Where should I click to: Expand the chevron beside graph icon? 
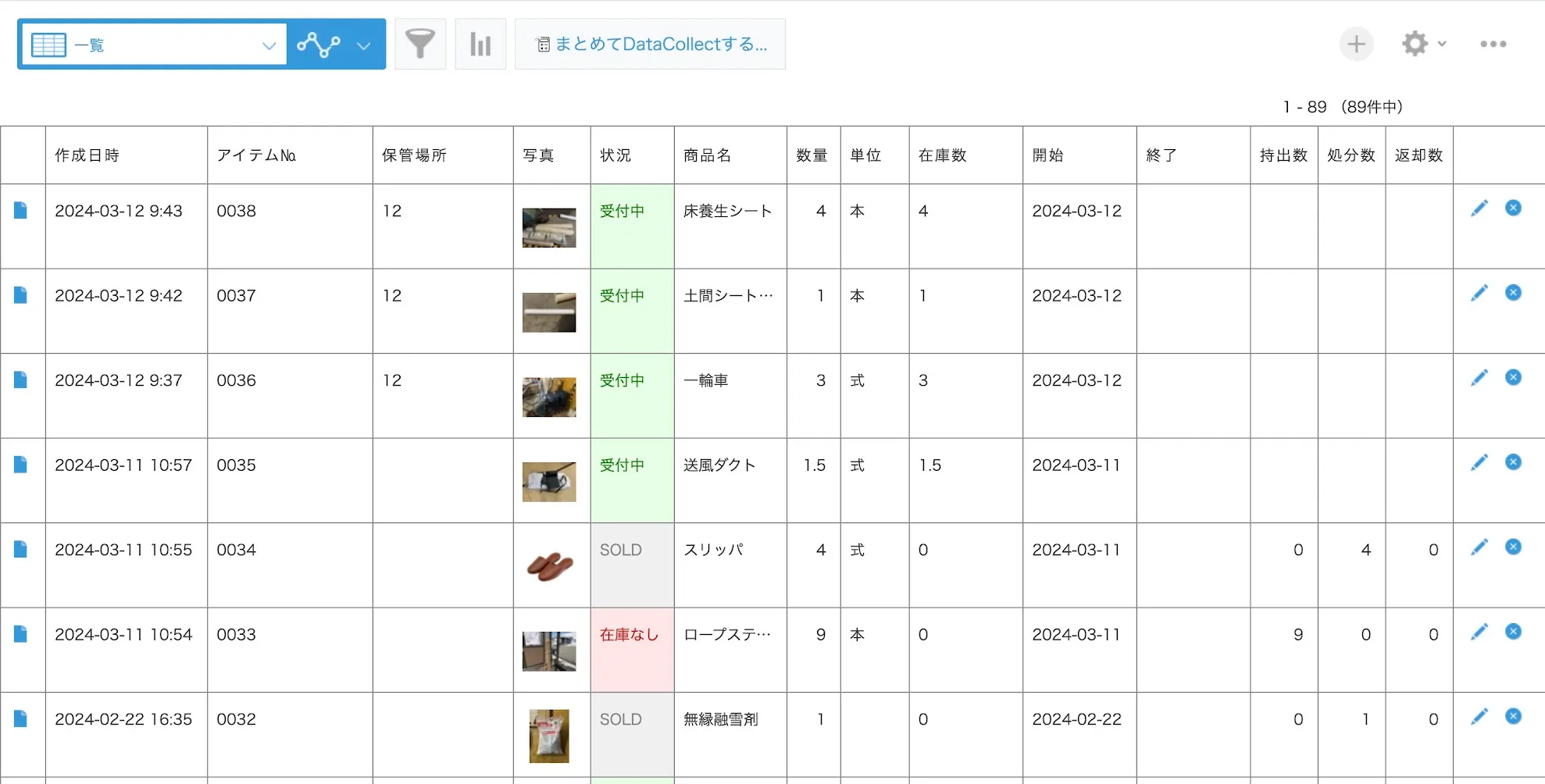point(363,45)
